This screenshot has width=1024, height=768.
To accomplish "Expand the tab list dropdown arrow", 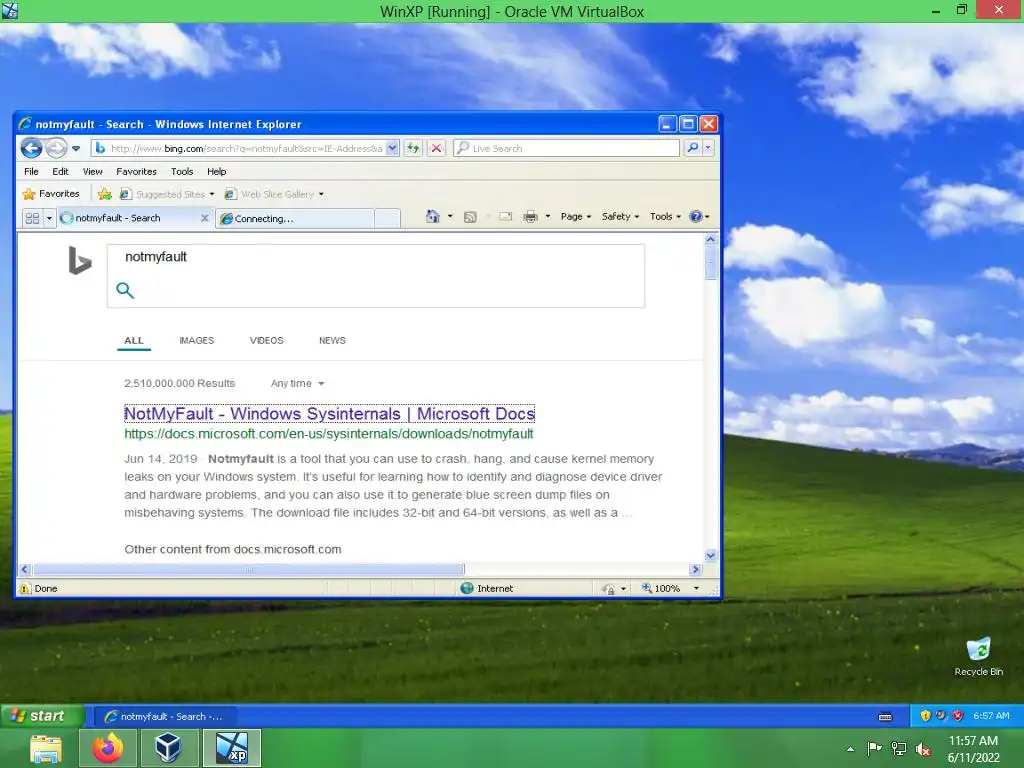I will (49, 218).
